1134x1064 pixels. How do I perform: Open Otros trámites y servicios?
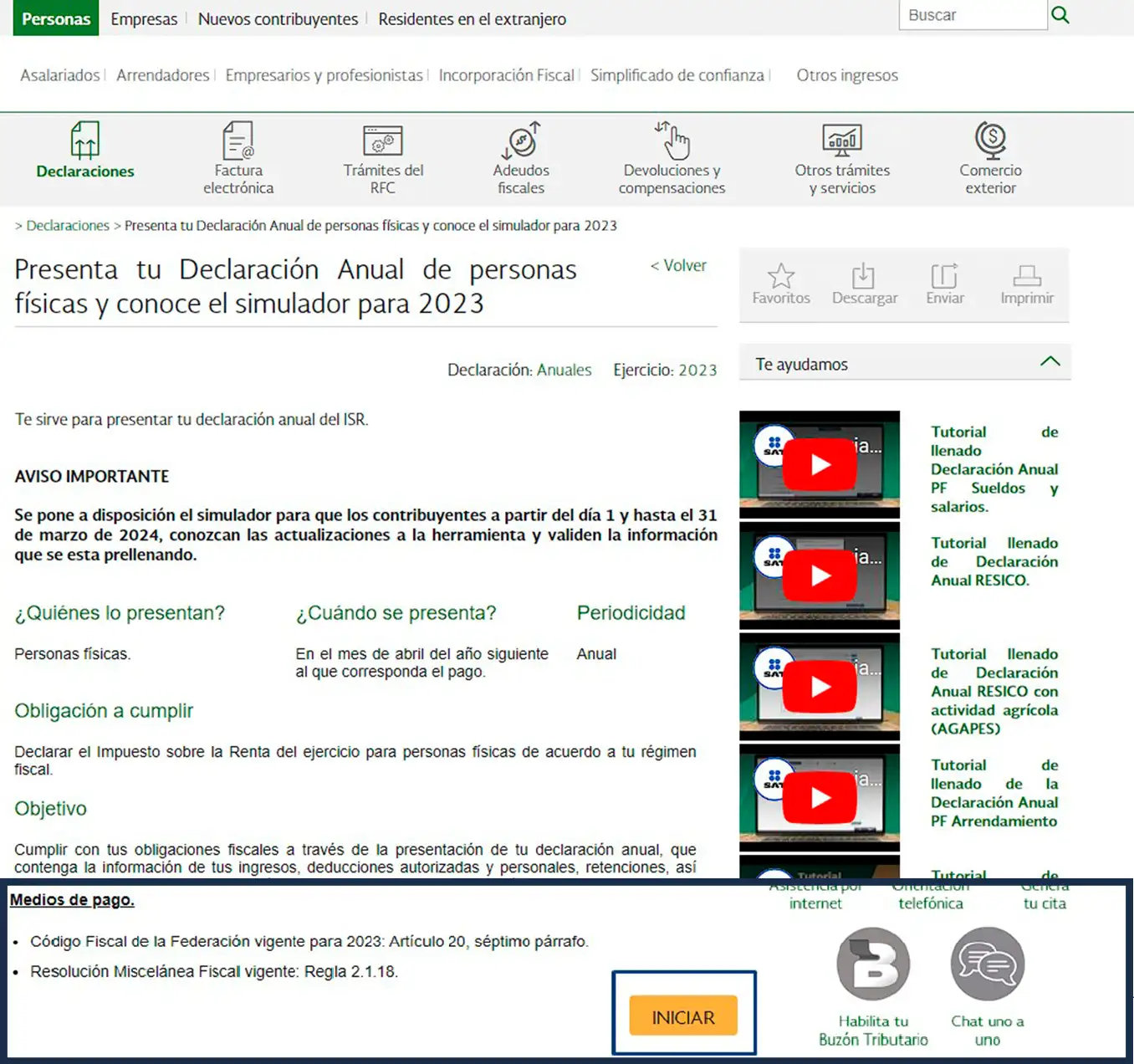pyautogui.click(x=842, y=157)
